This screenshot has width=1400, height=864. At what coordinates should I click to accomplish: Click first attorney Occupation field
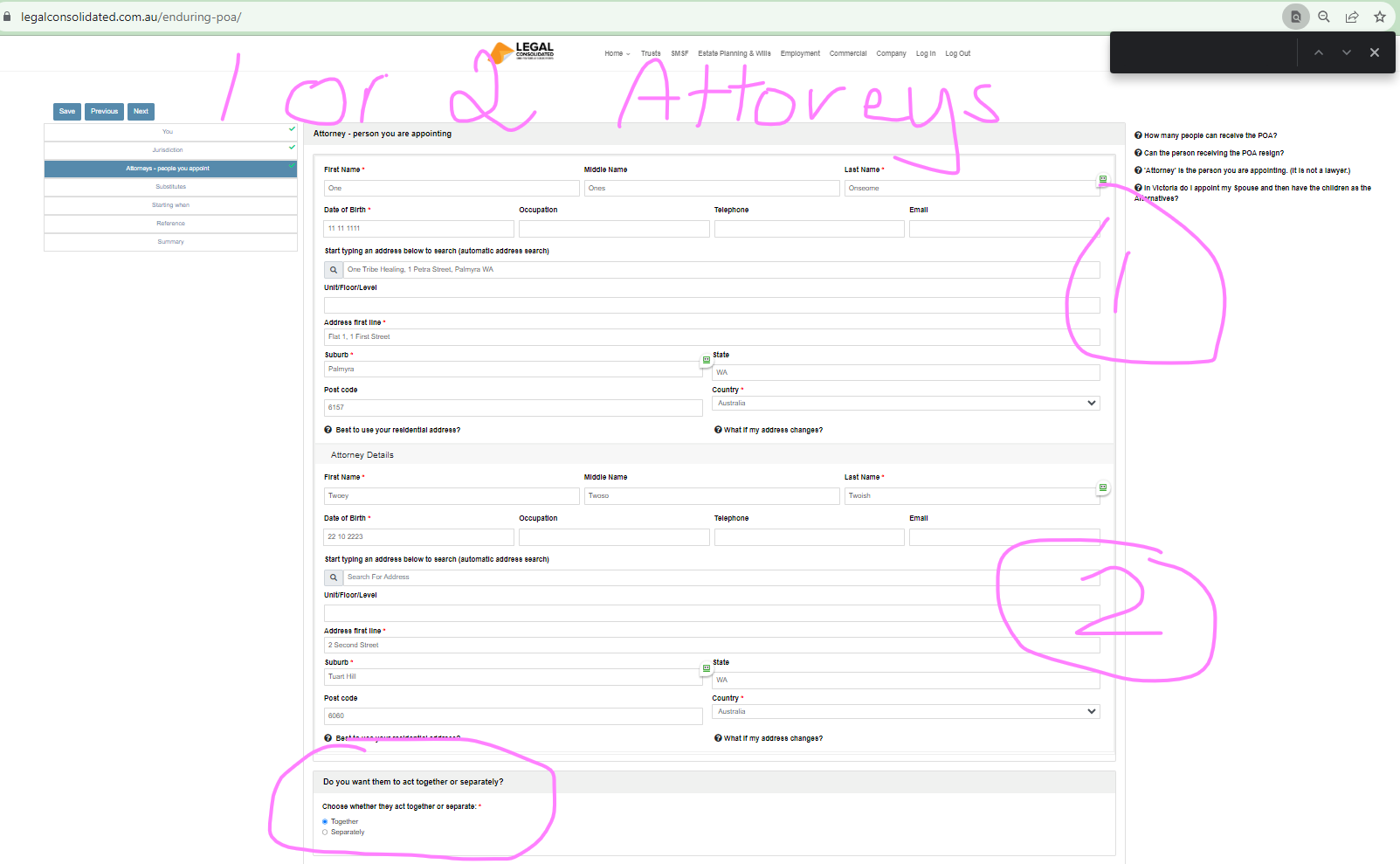pyautogui.click(x=614, y=229)
